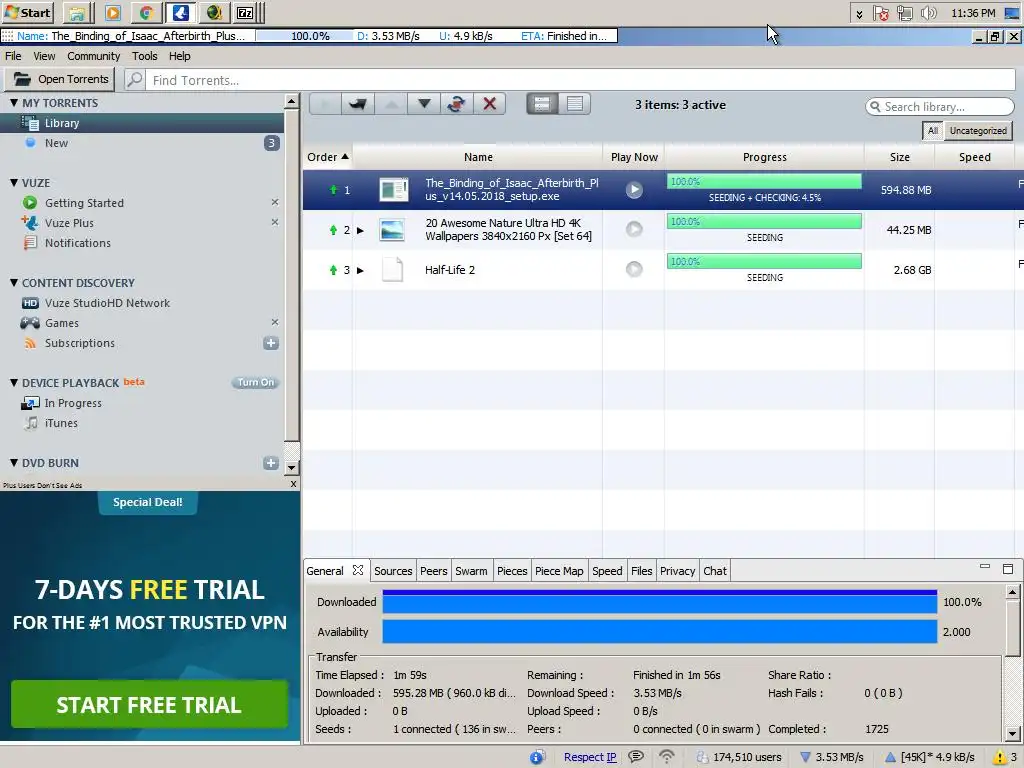Play the Half-Life 2 torrent now

pos(634,269)
